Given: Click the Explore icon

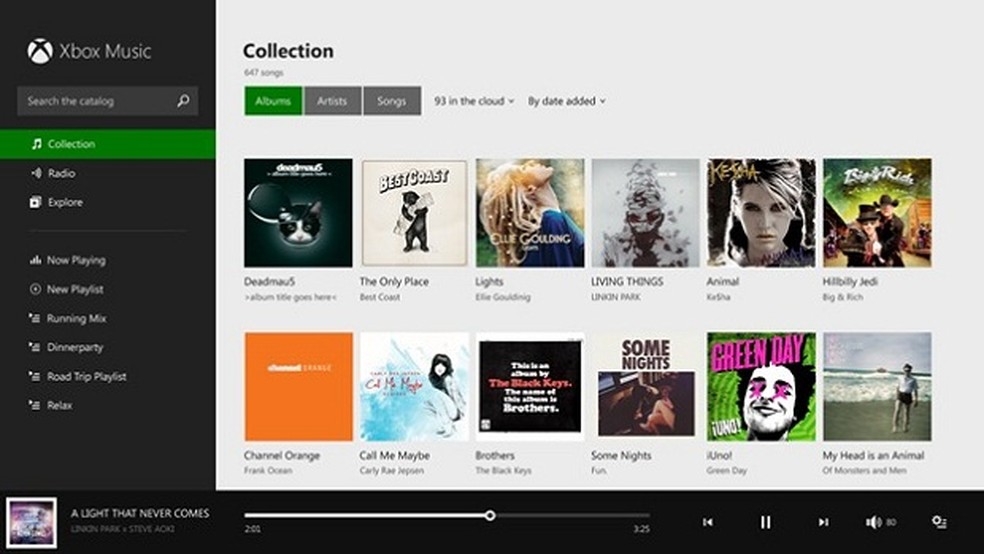Looking at the screenshot, I should (x=36, y=202).
